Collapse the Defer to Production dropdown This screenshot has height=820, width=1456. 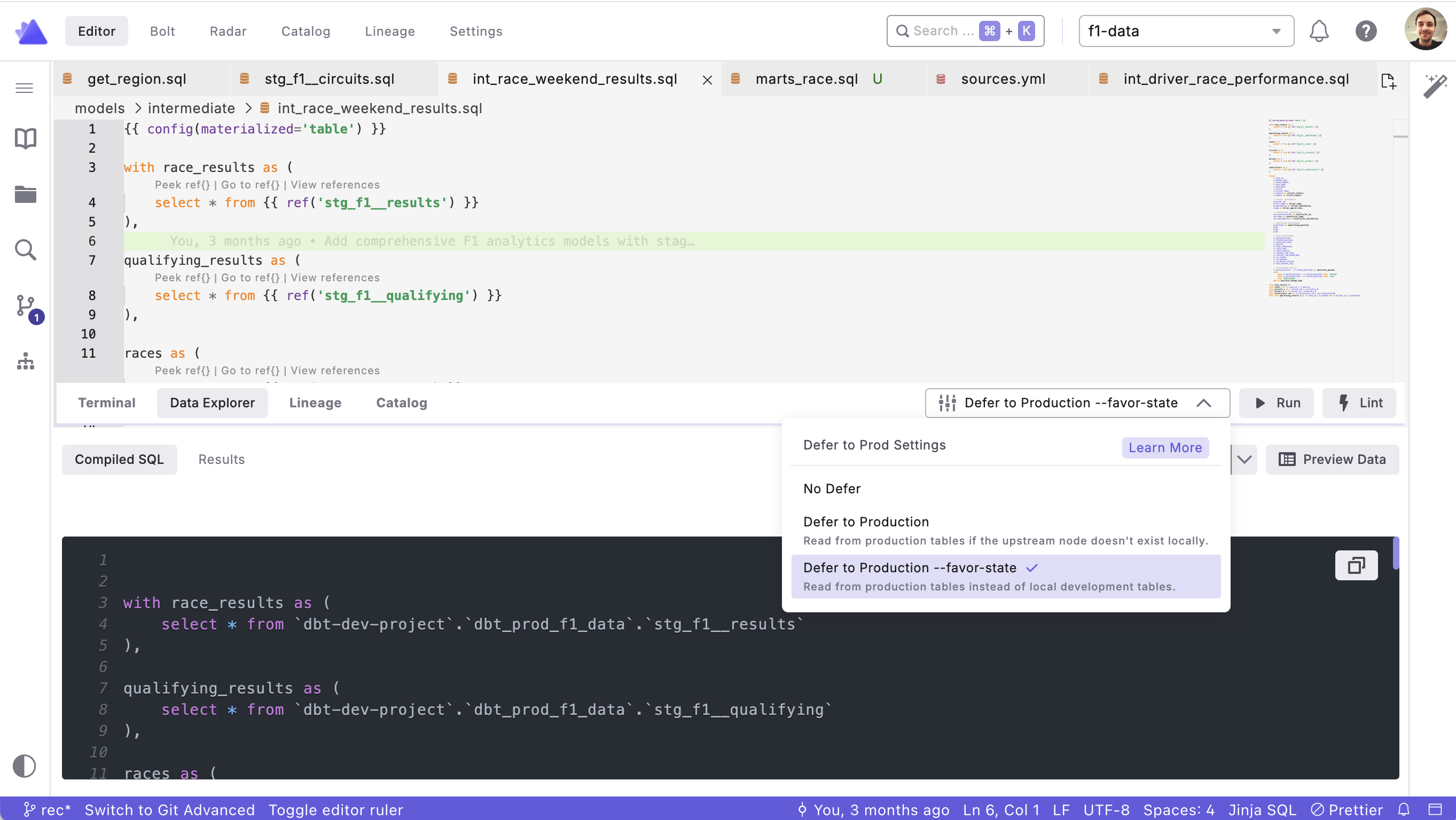[x=1204, y=403]
